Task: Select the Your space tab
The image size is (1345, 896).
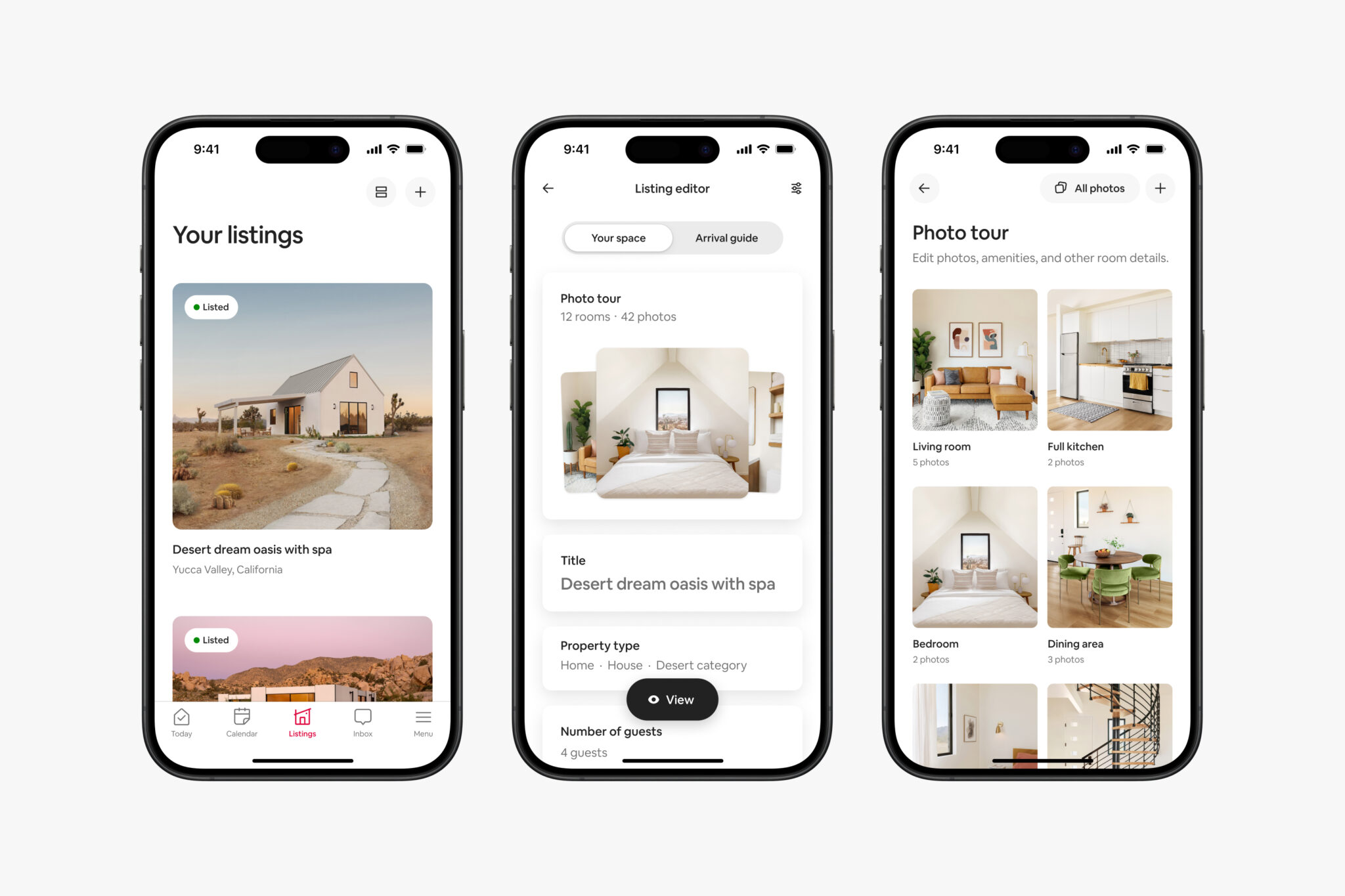Action: coord(616,237)
